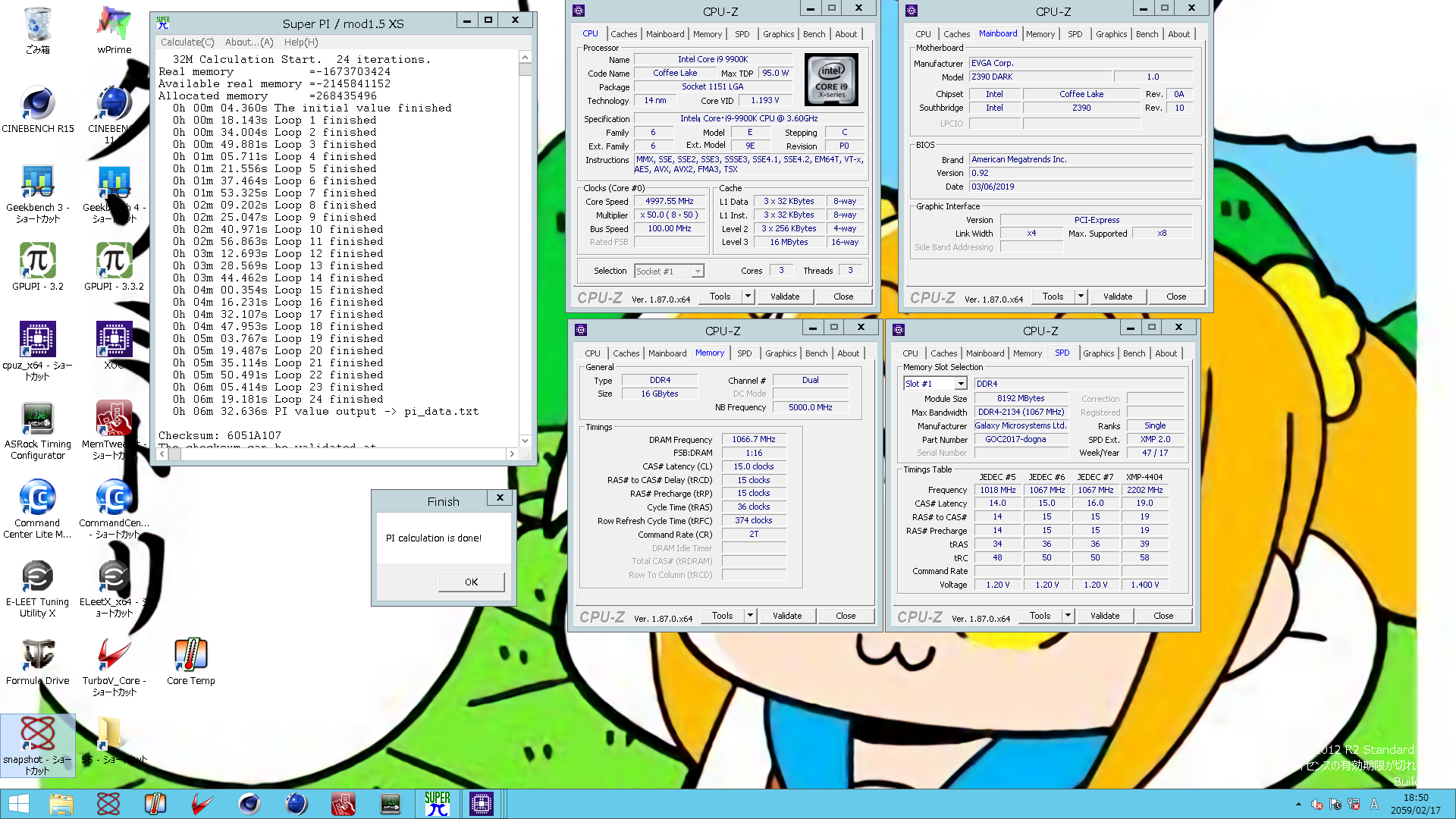Image resolution: width=1456 pixels, height=819 pixels.
Task: Click Validate in CPU tab window
Action: point(785,297)
